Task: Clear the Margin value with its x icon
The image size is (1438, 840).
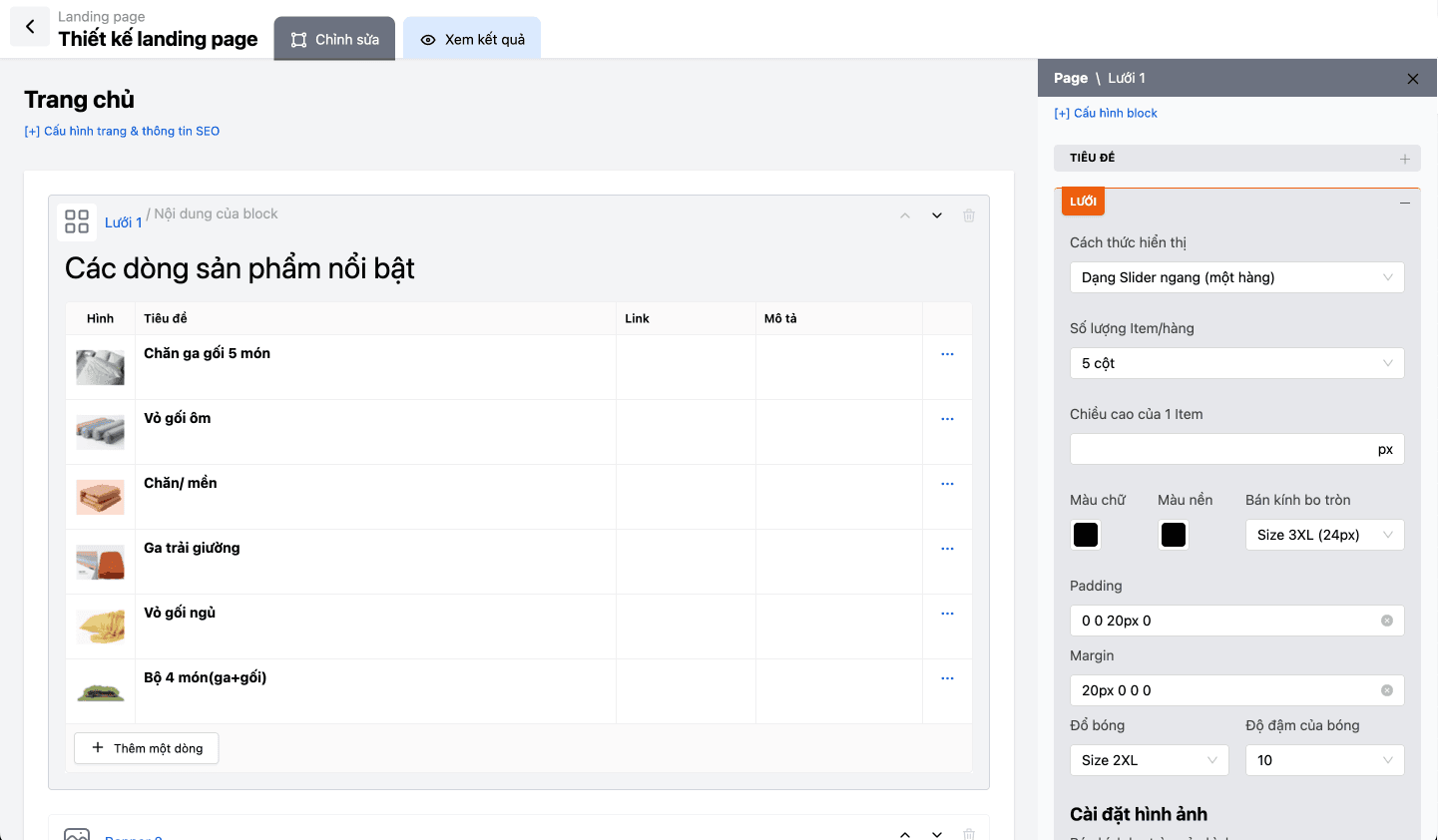Action: [x=1386, y=689]
